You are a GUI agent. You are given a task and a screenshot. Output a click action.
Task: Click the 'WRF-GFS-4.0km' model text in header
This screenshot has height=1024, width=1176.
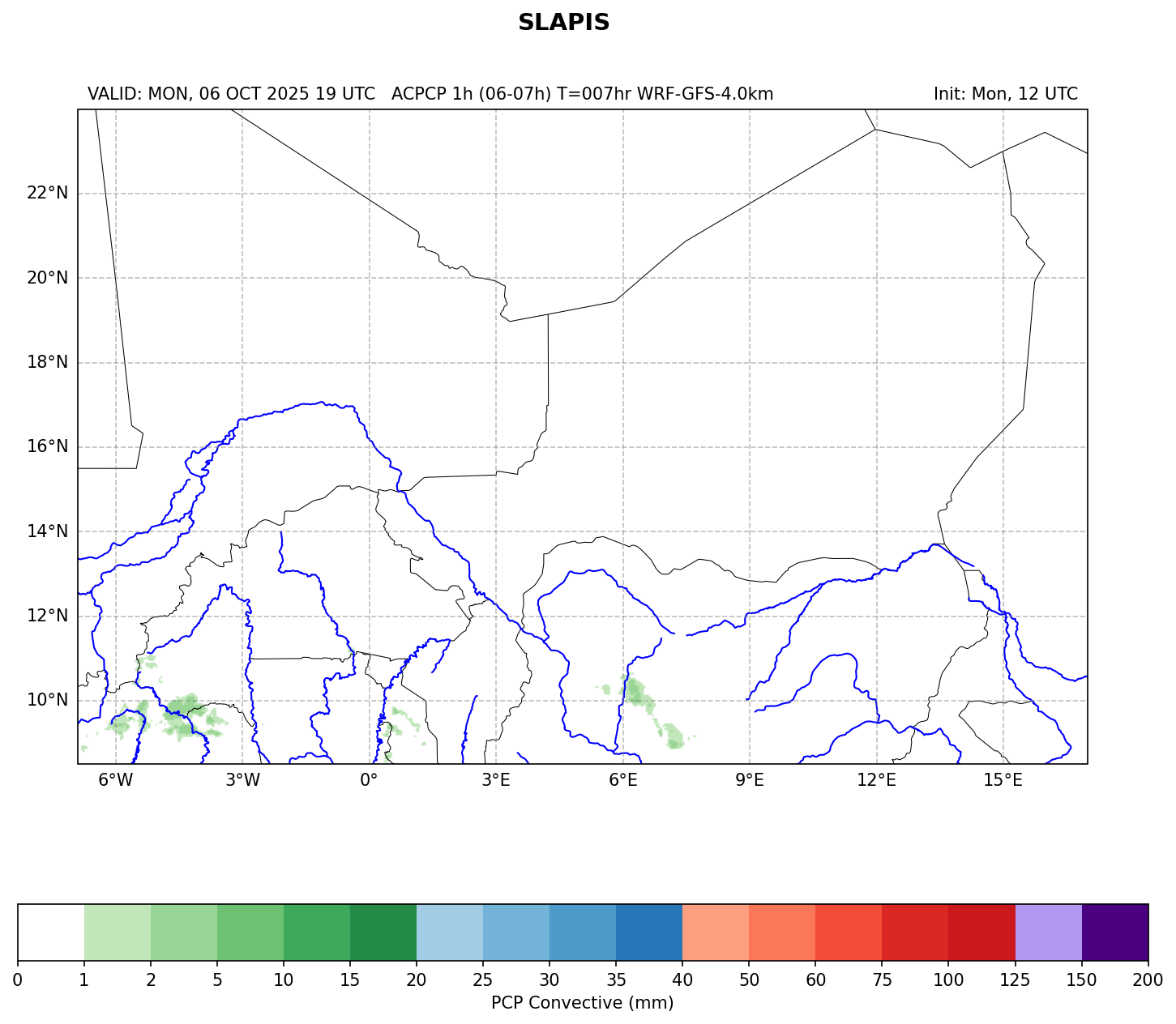(x=705, y=94)
